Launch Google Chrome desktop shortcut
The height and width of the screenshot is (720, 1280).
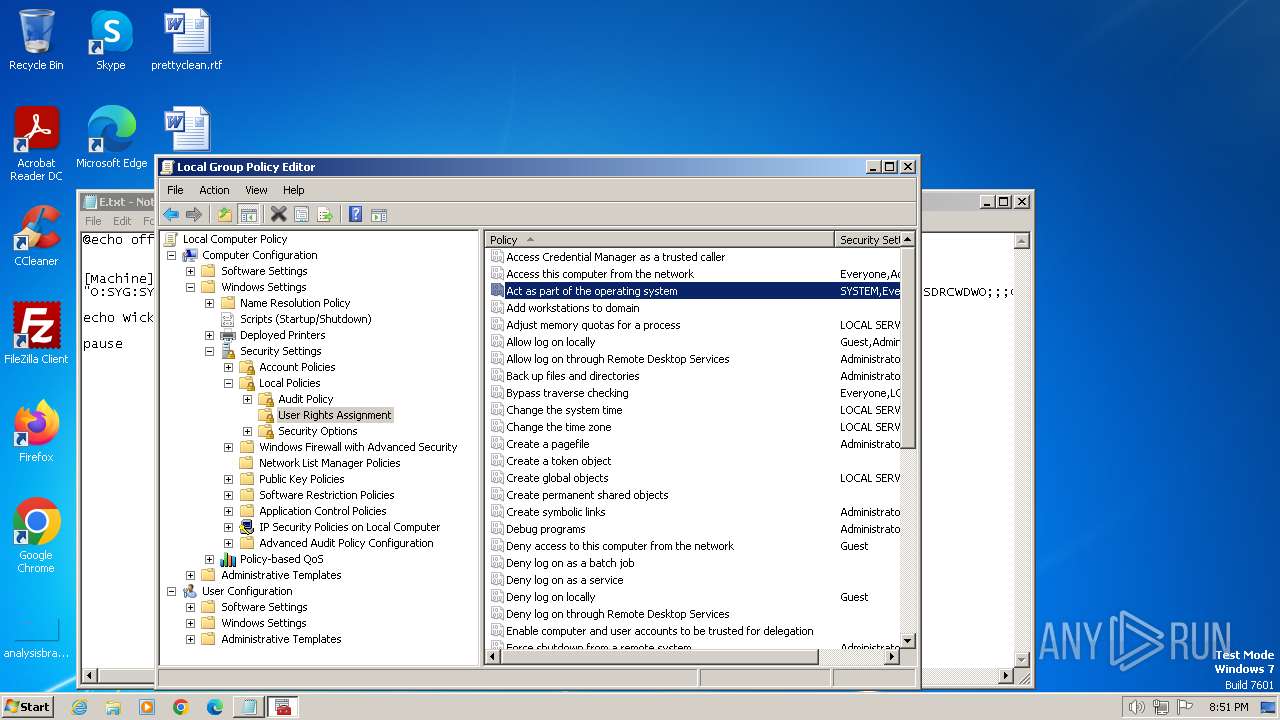point(36,536)
